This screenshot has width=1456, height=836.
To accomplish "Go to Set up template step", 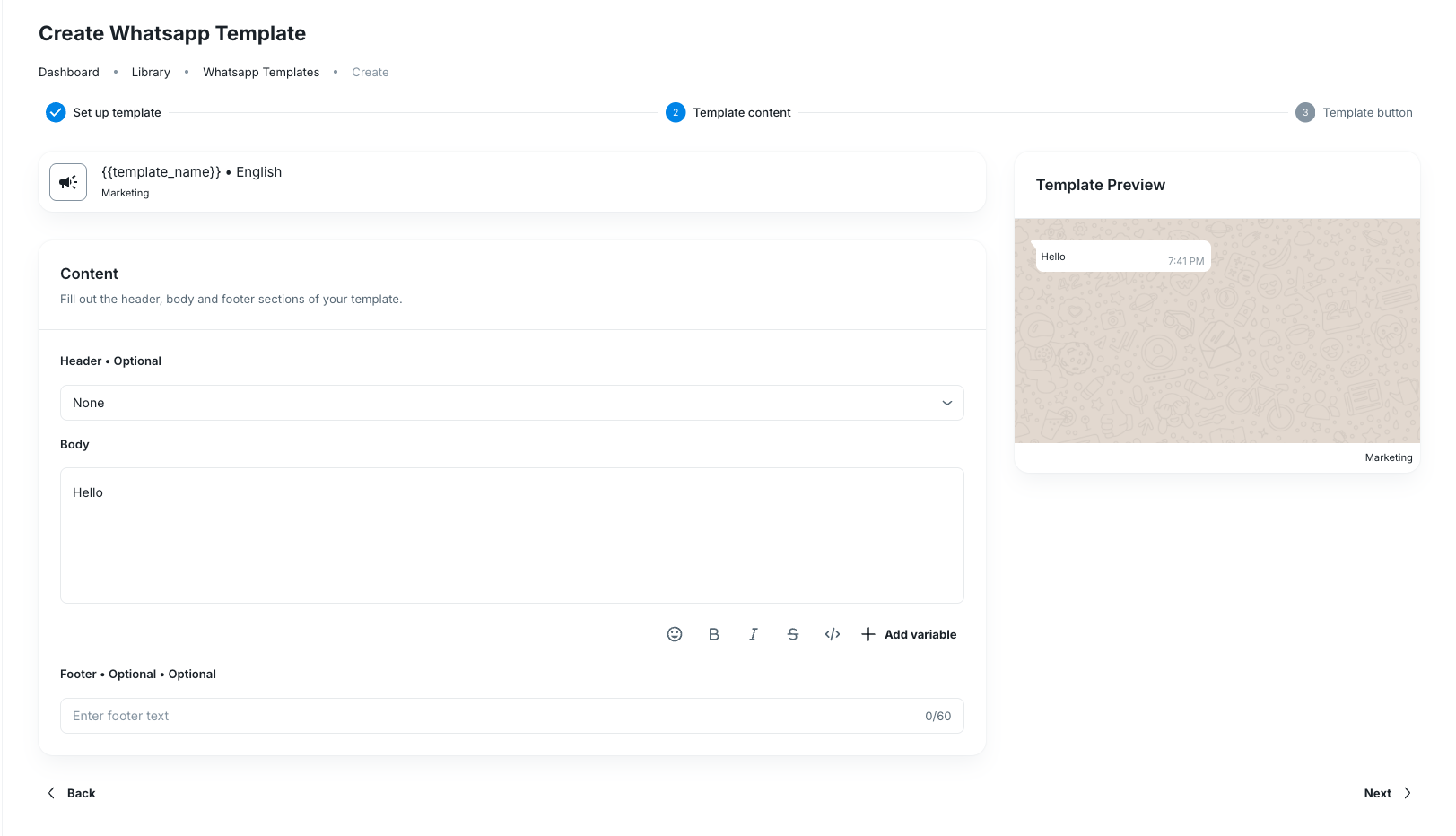I will tap(118, 112).
